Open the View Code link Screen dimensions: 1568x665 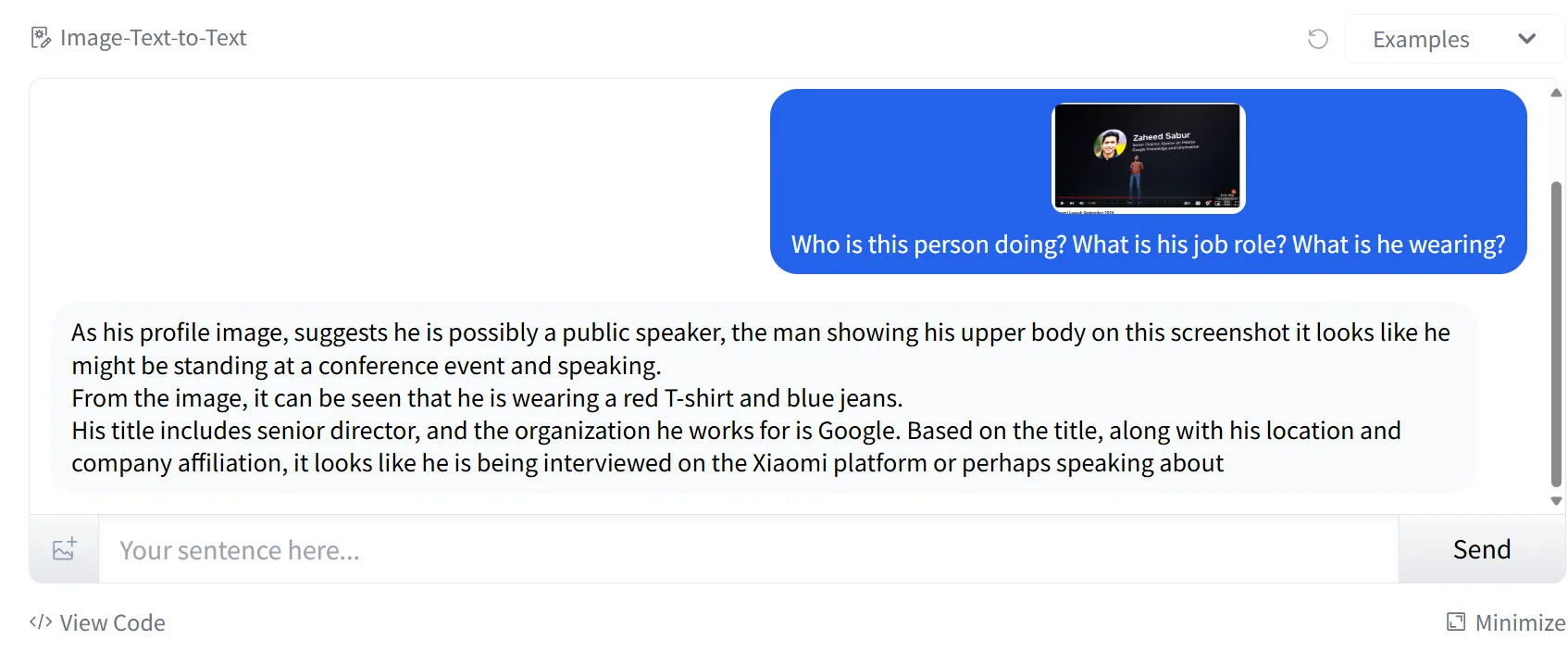coord(112,622)
